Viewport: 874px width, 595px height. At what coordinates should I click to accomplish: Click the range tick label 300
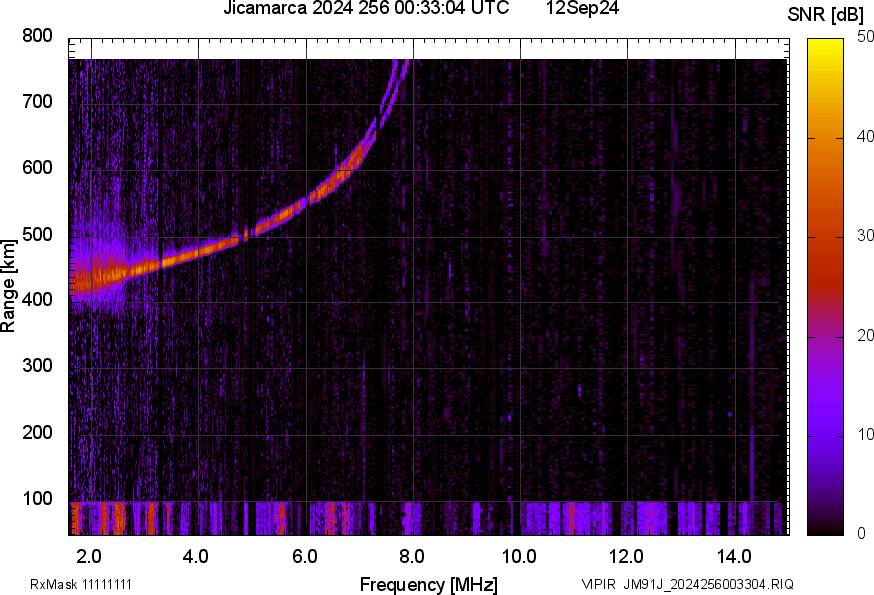pos(37,366)
